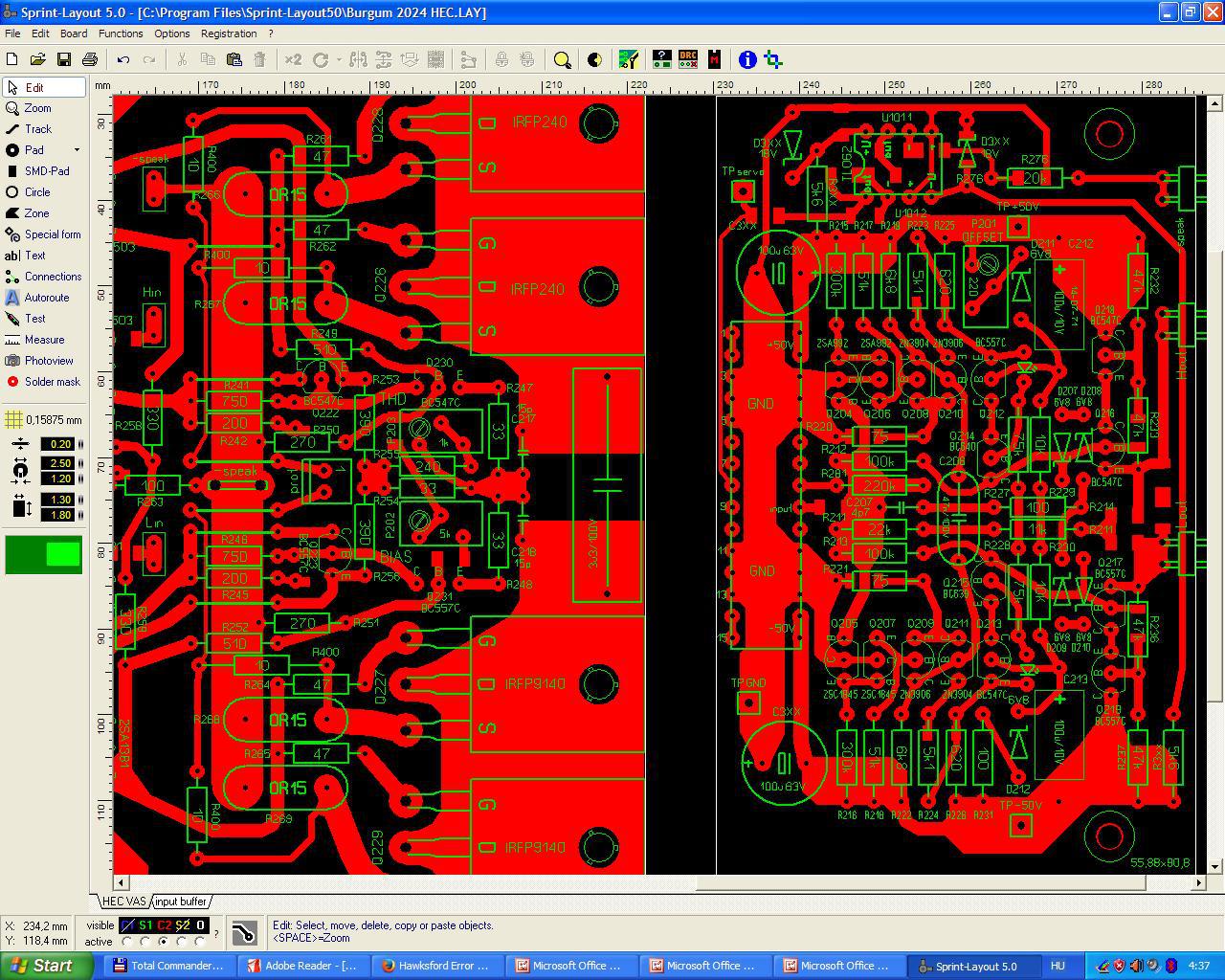Click the Save file toolbar icon
The image size is (1225, 980).
point(64,59)
